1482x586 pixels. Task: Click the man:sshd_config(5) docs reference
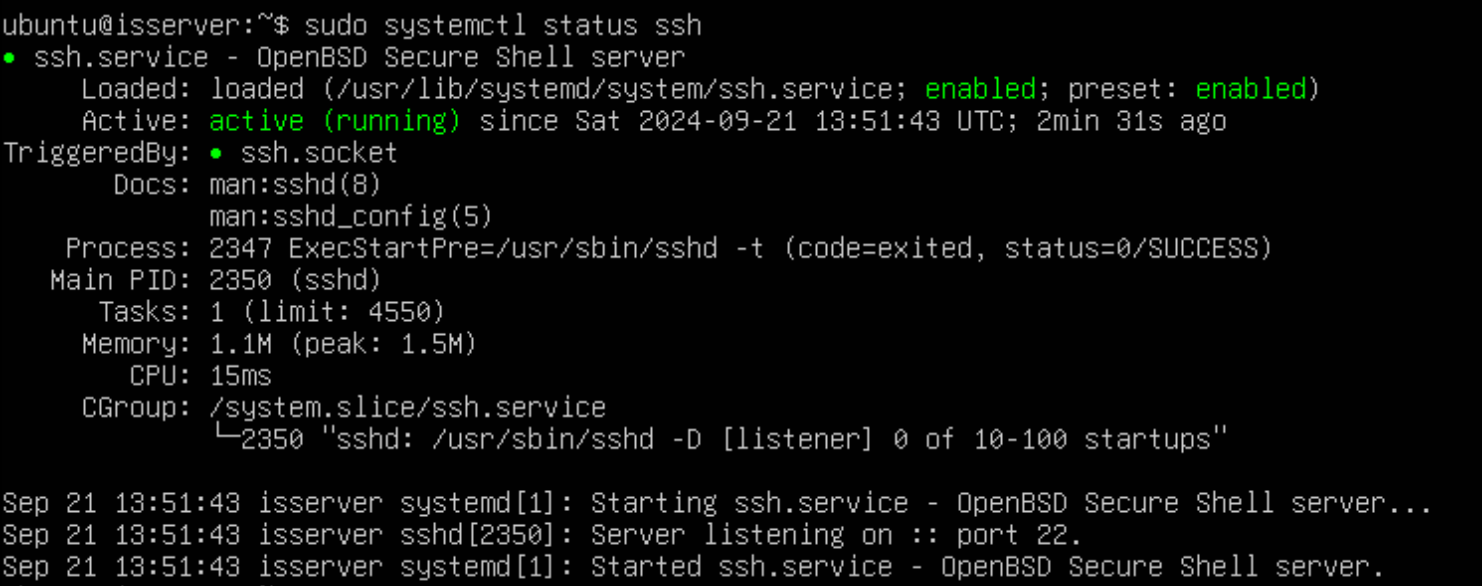click(351, 217)
